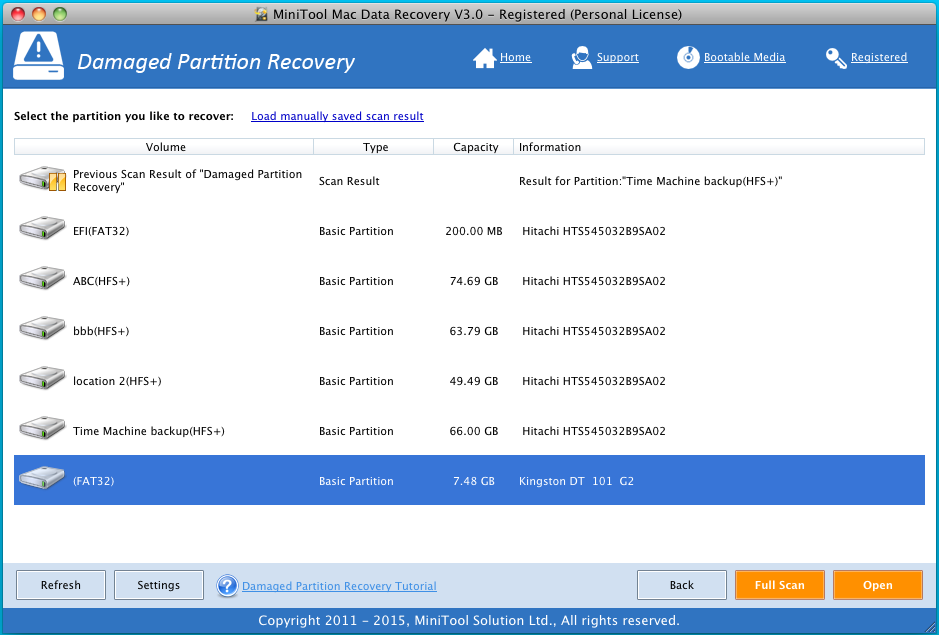
Task: Click the Information column header
Action: click(719, 147)
